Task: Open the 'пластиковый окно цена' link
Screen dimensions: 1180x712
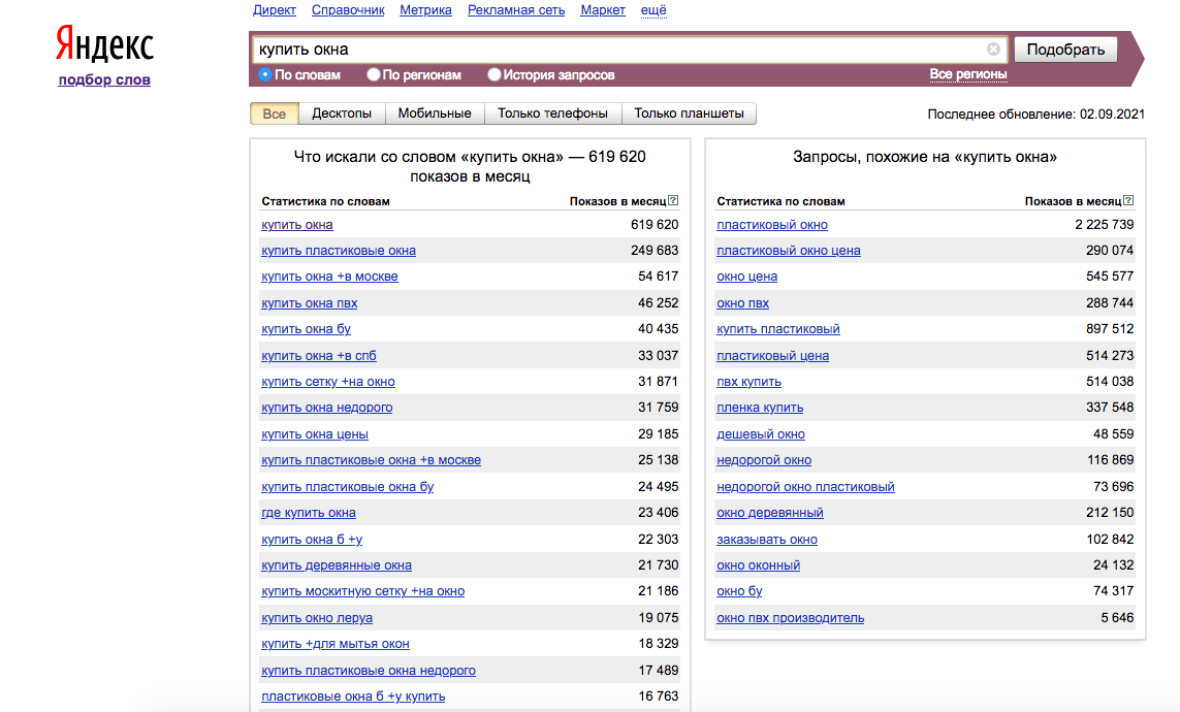Action: pyautogui.click(x=789, y=251)
